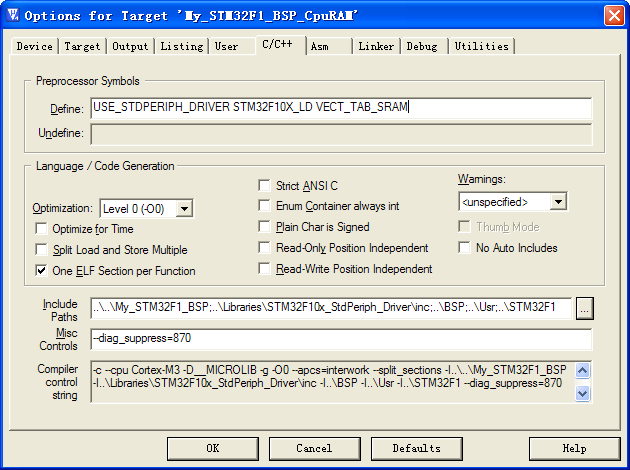Restore settings with the Defaults button

pos(417,448)
